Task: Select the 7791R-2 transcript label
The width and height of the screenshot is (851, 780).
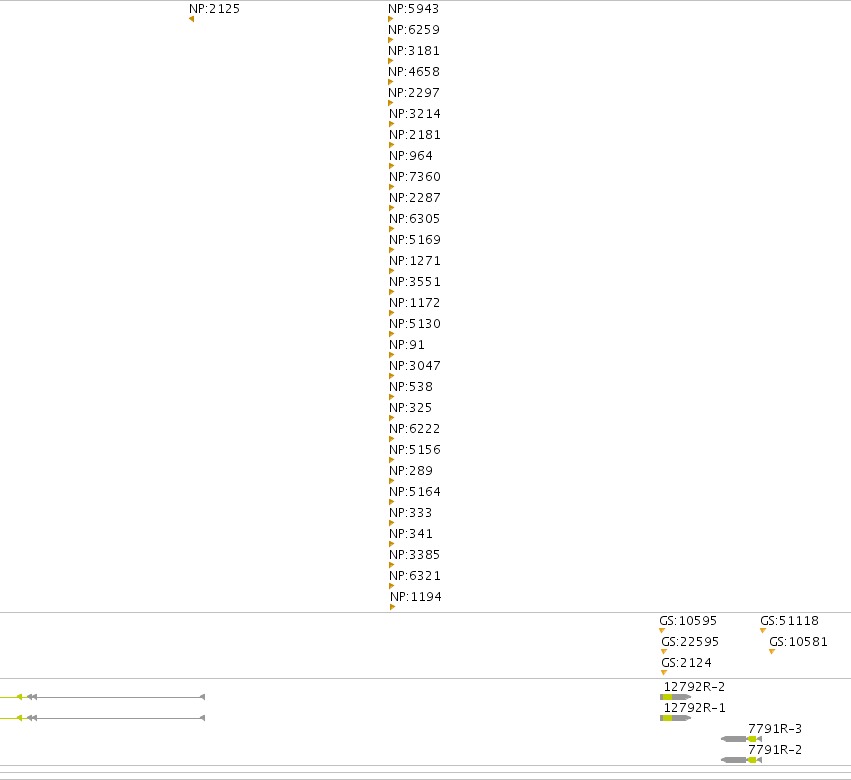Action: [x=775, y=750]
